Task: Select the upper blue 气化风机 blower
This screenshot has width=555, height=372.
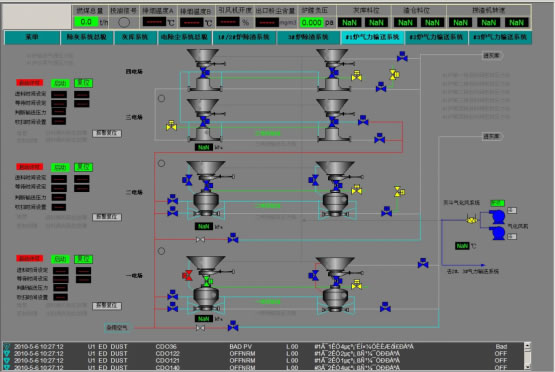Action: pos(497,217)
